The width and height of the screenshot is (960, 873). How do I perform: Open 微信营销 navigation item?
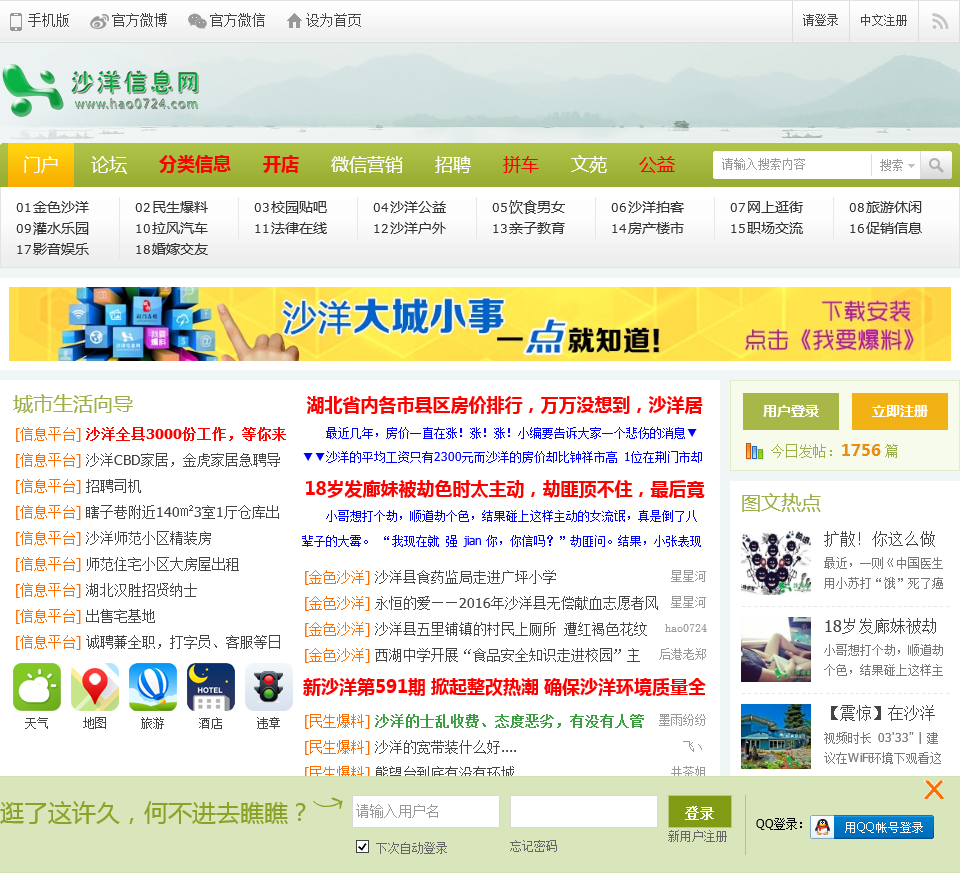[x=367, y=165]
